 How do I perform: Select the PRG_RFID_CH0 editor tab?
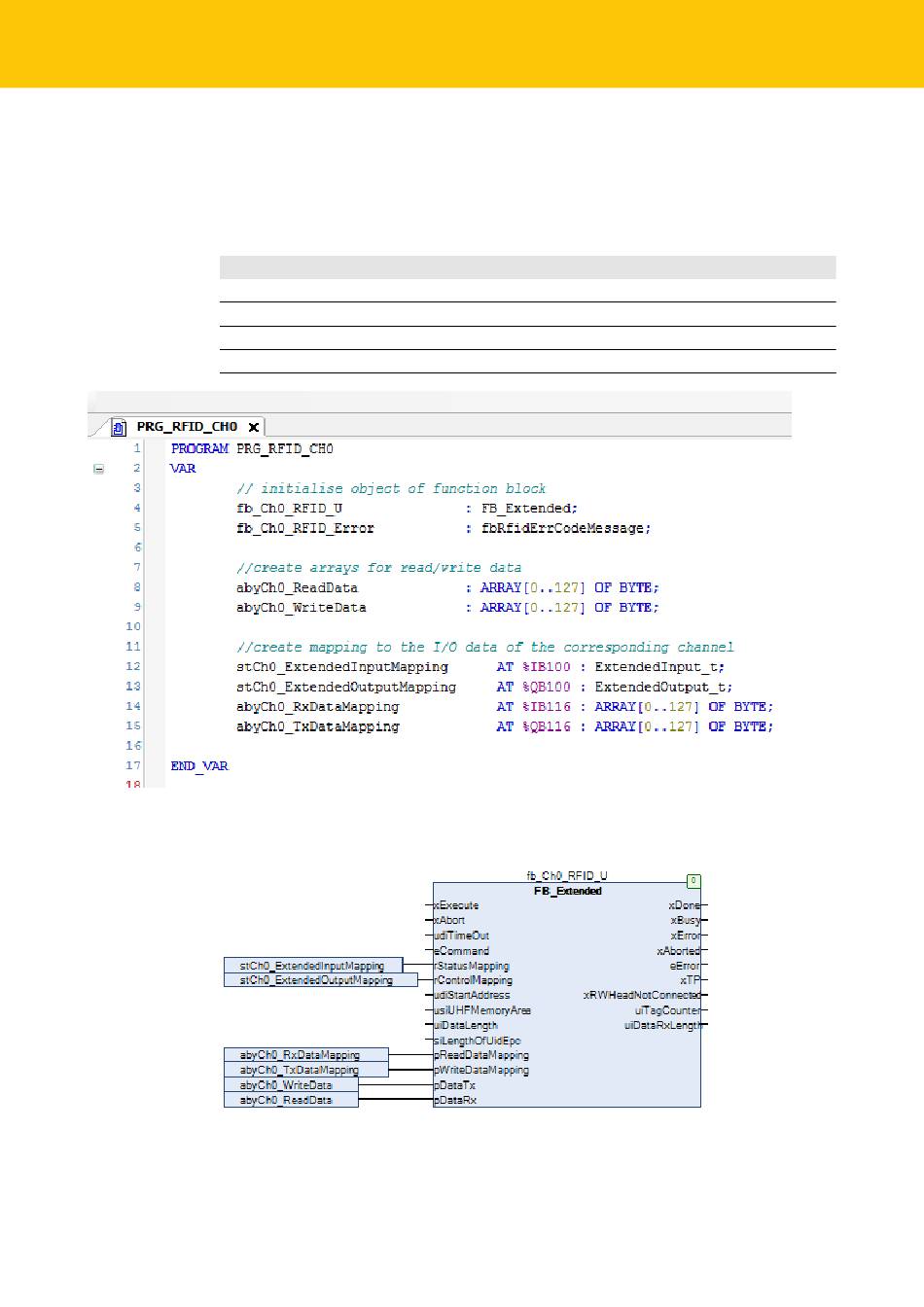pos(187,427)
